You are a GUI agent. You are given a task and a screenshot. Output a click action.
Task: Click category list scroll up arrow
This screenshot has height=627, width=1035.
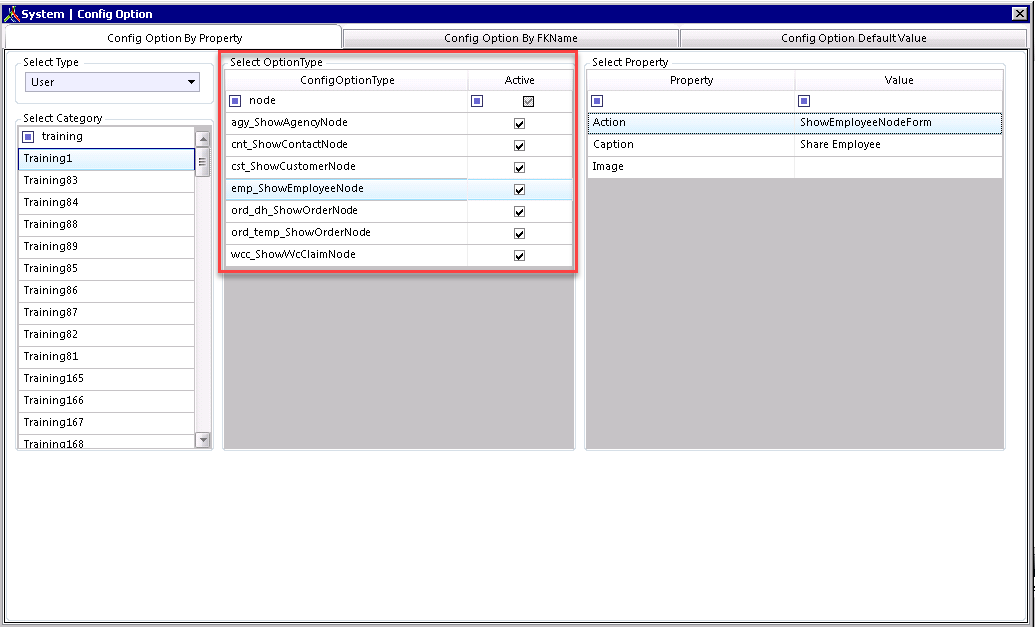point(203,139)
